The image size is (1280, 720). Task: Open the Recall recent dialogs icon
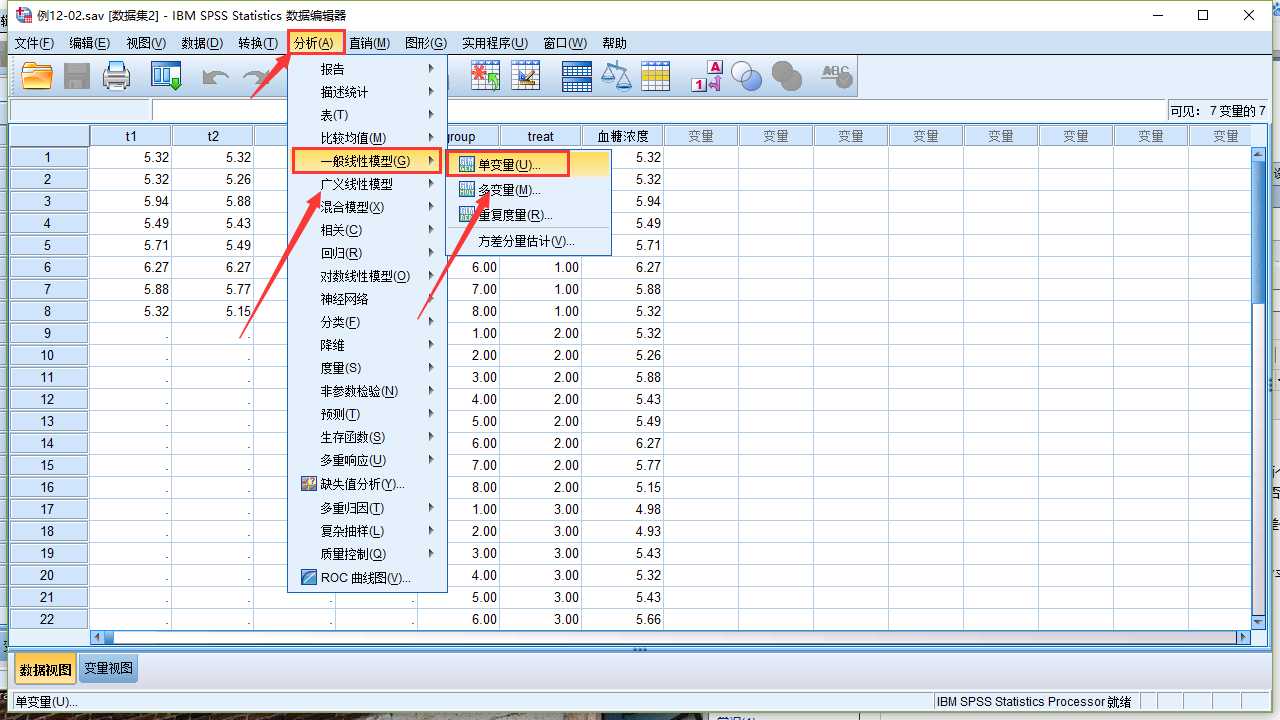point(166,77)
